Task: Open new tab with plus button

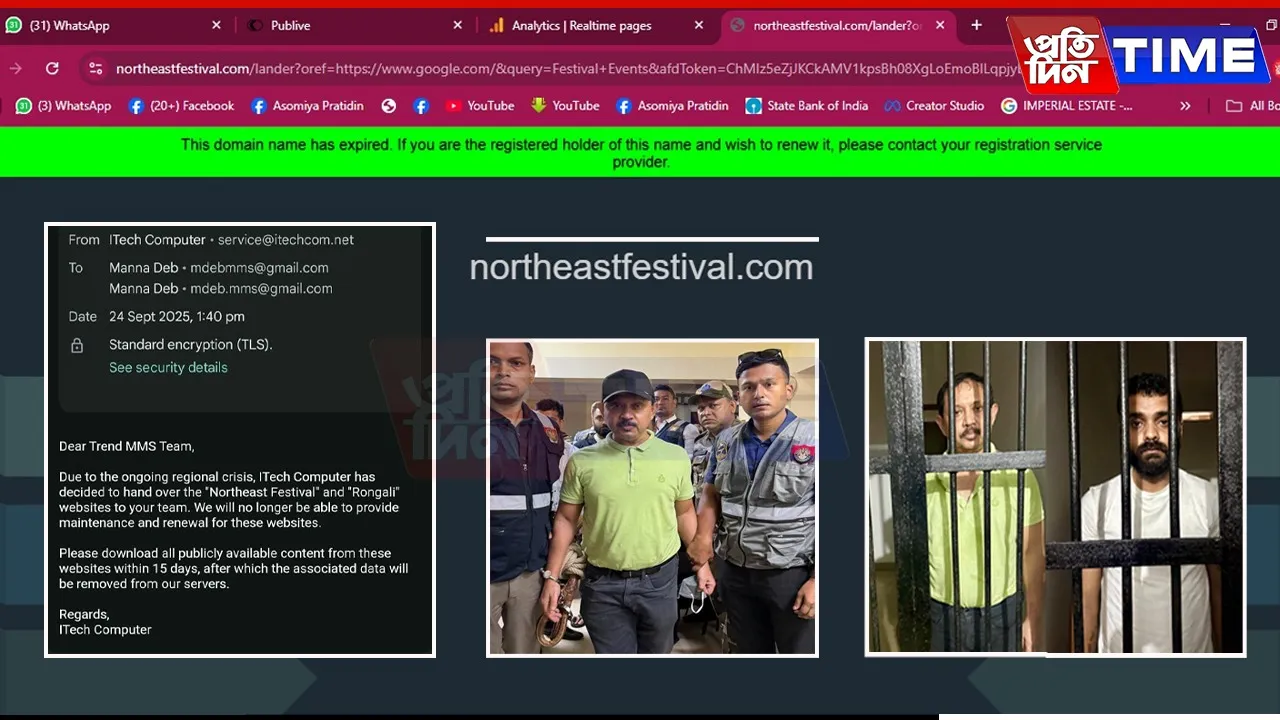Action: tap(976, 25)
